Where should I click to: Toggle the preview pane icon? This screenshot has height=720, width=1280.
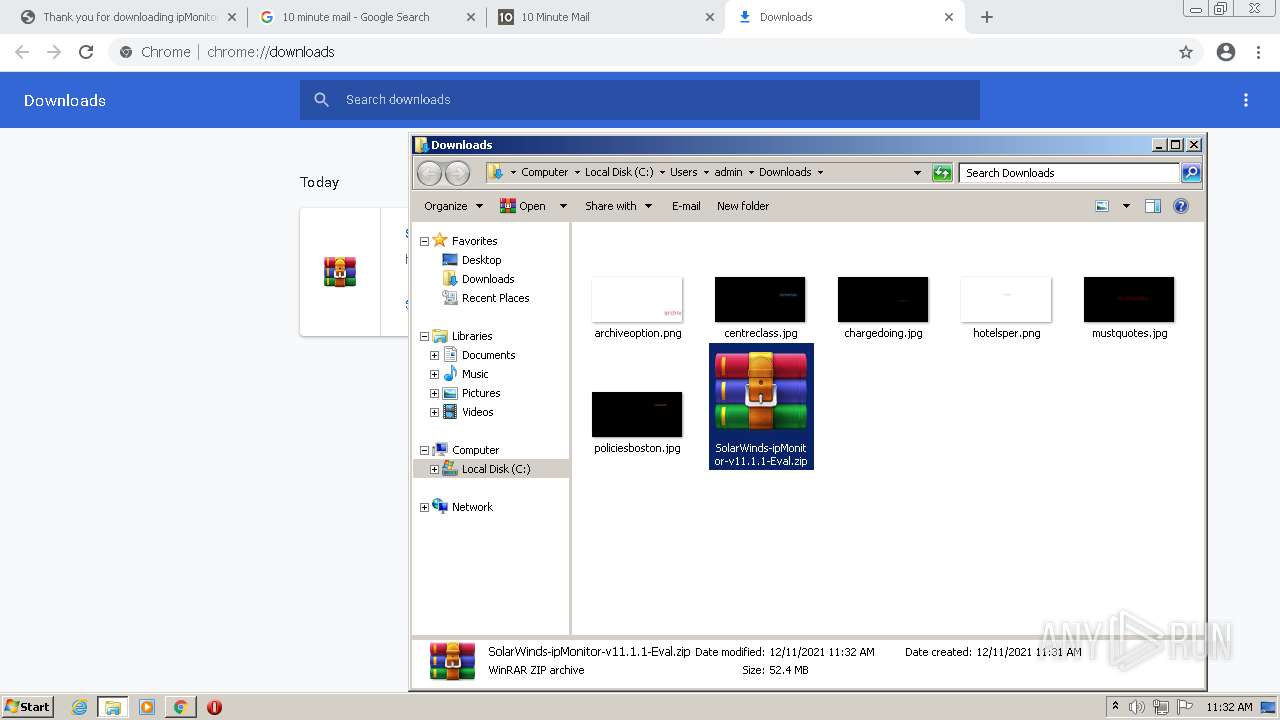click(x=1153, y=206)
